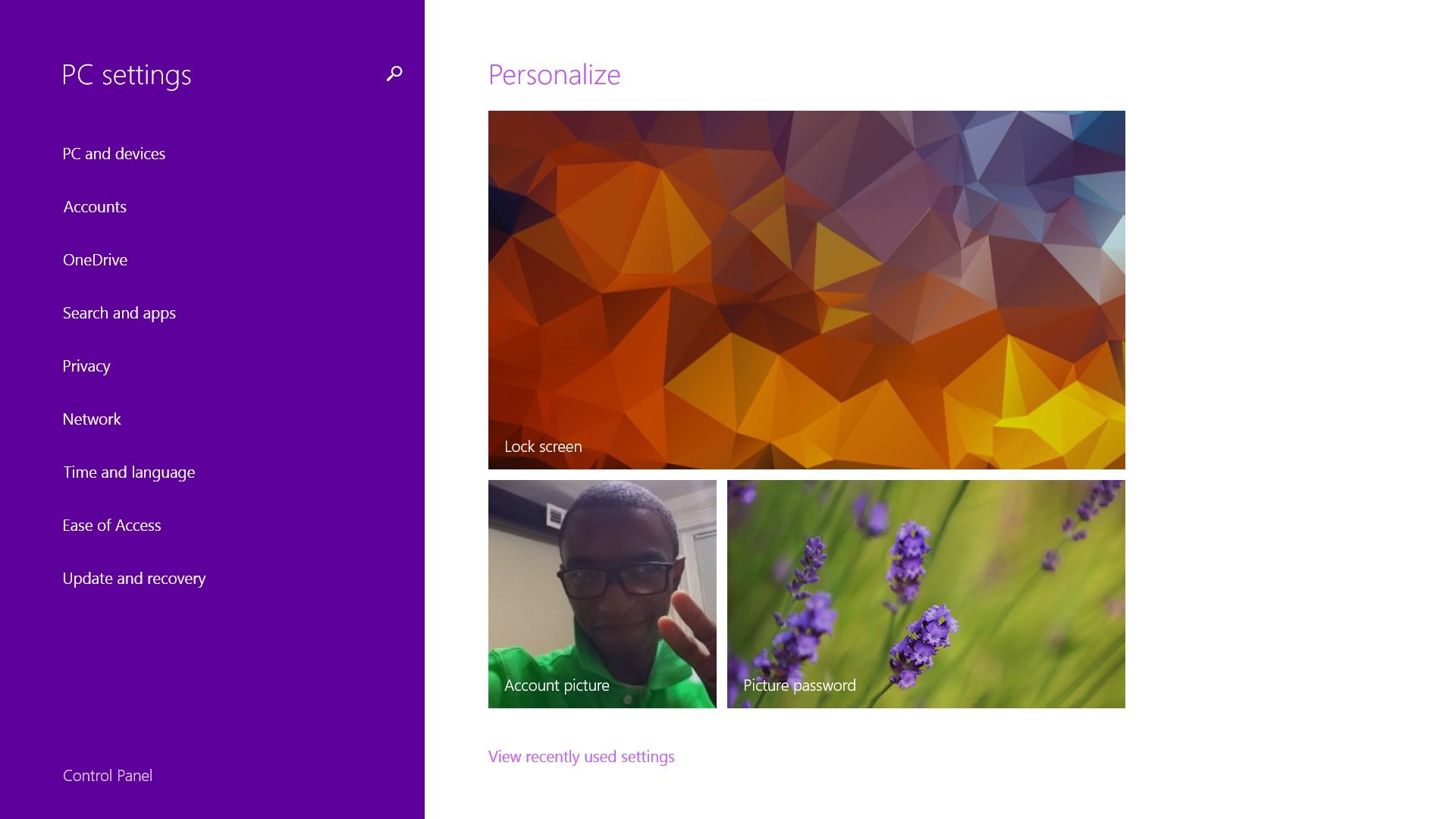This screenshot has height=819, width=1456.
Task: Click the search magnifier icon
Action: click(394, 74)
